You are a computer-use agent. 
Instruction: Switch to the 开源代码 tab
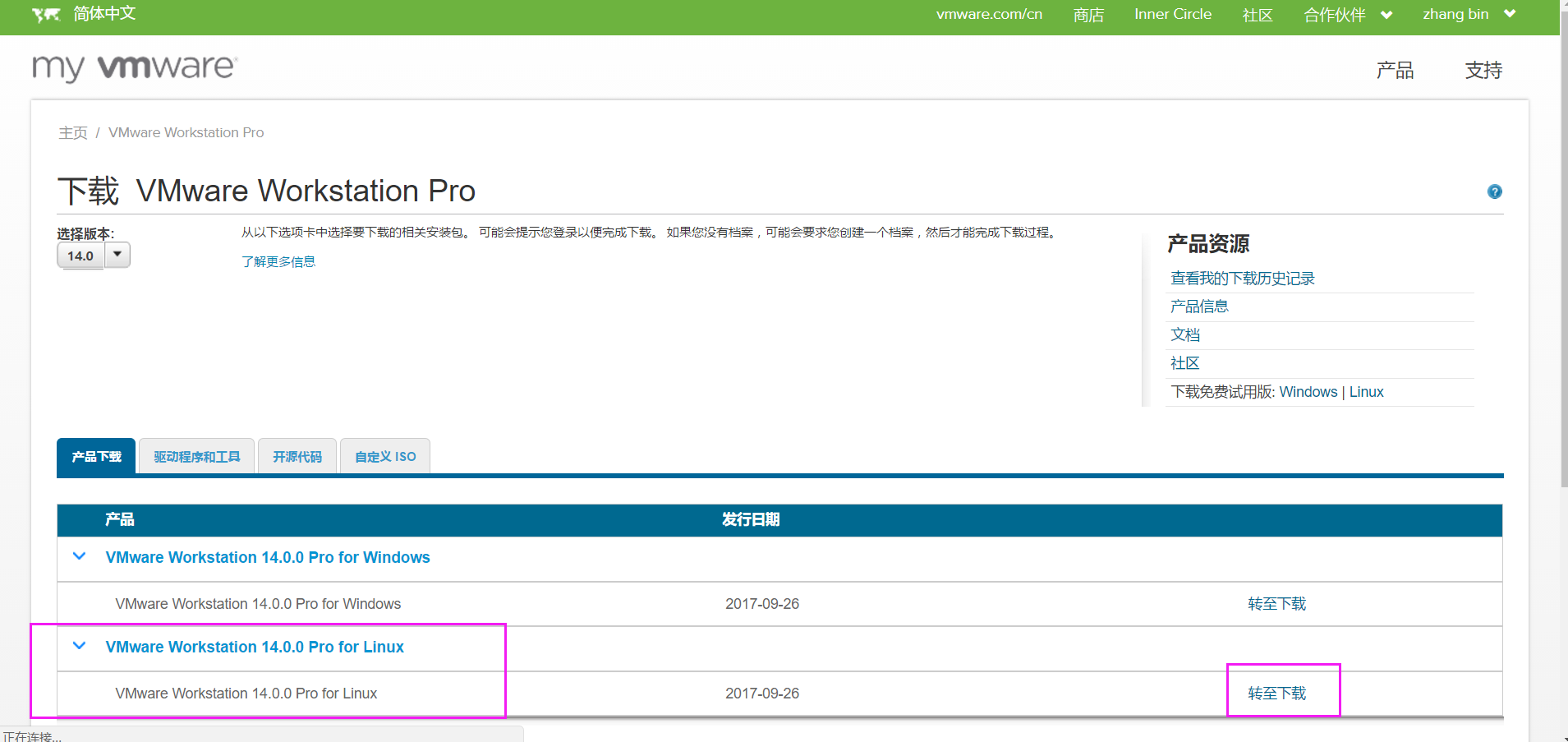pos(297,457)
